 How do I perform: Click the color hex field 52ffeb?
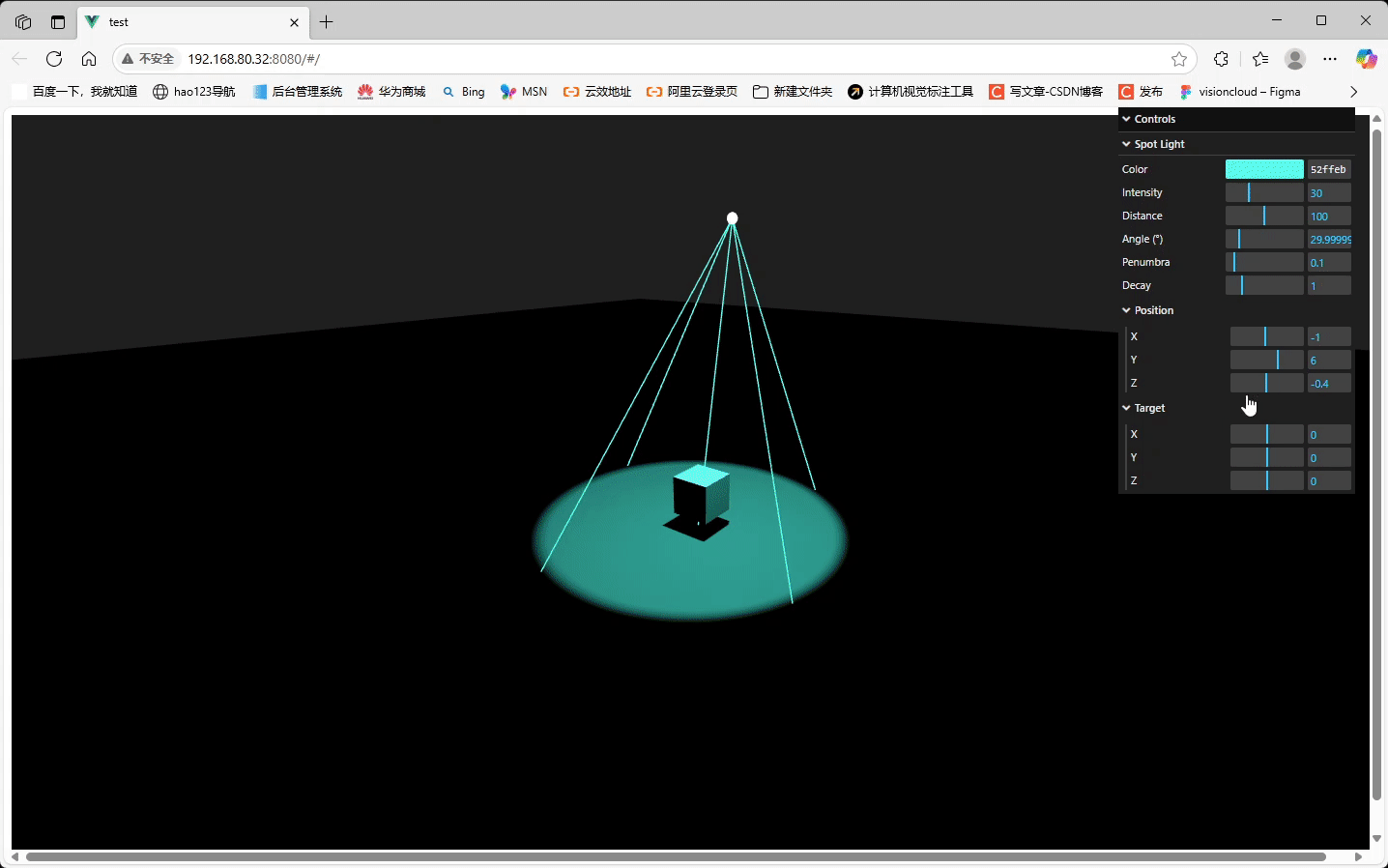pos(1329,169)
